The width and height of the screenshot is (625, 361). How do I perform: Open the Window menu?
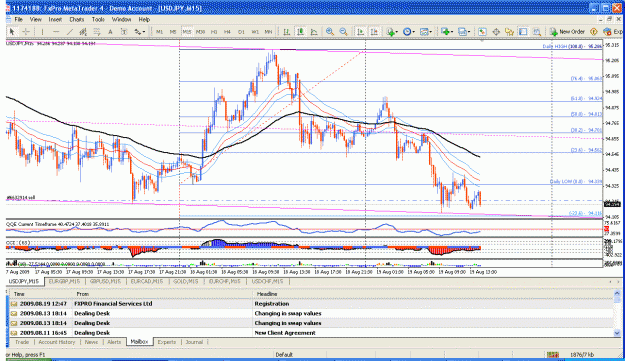tap(122, 19)
